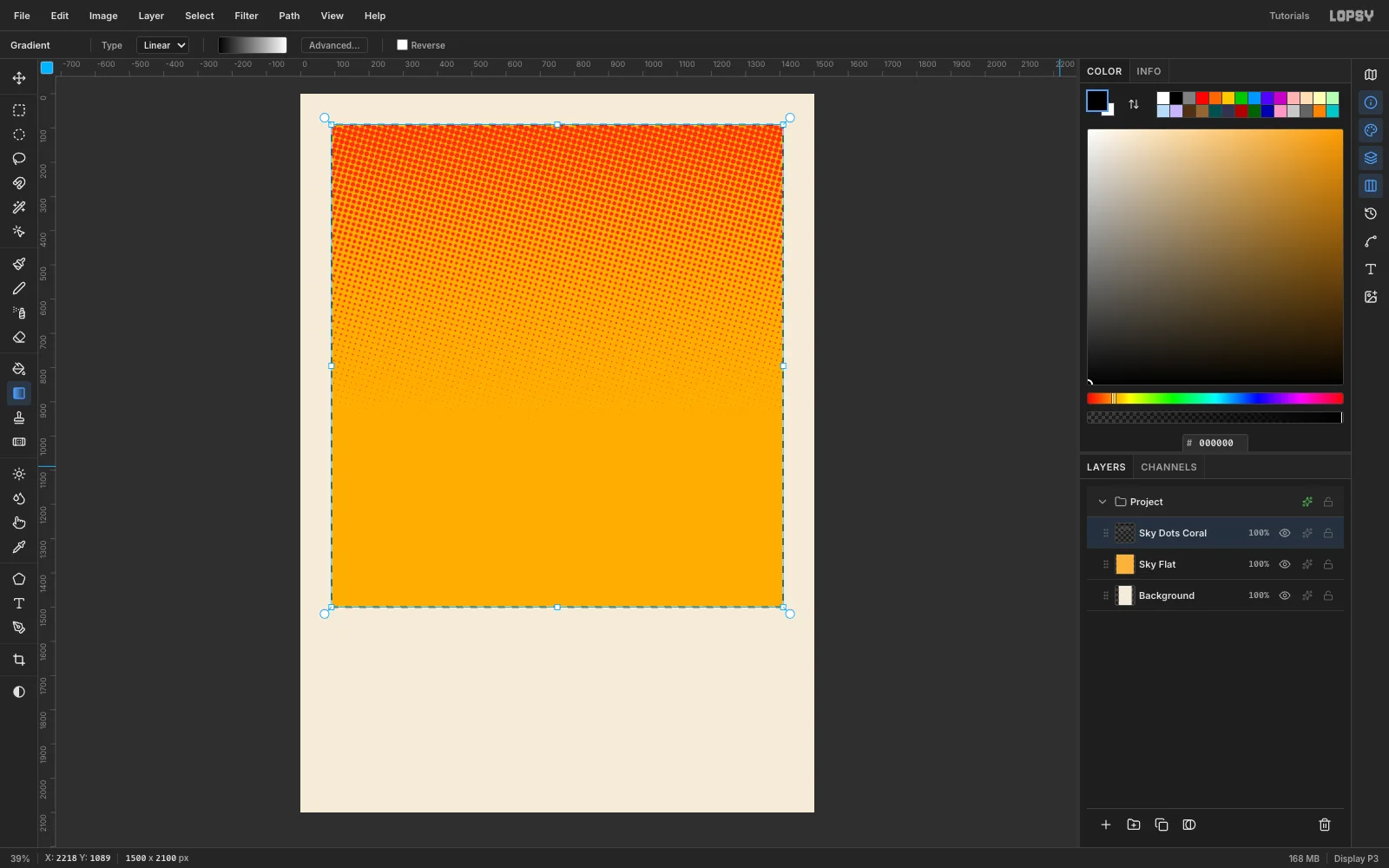This screenshot has height=868, width=1389.
Task: Select the Background layer row
Action: coord(1215,595)
